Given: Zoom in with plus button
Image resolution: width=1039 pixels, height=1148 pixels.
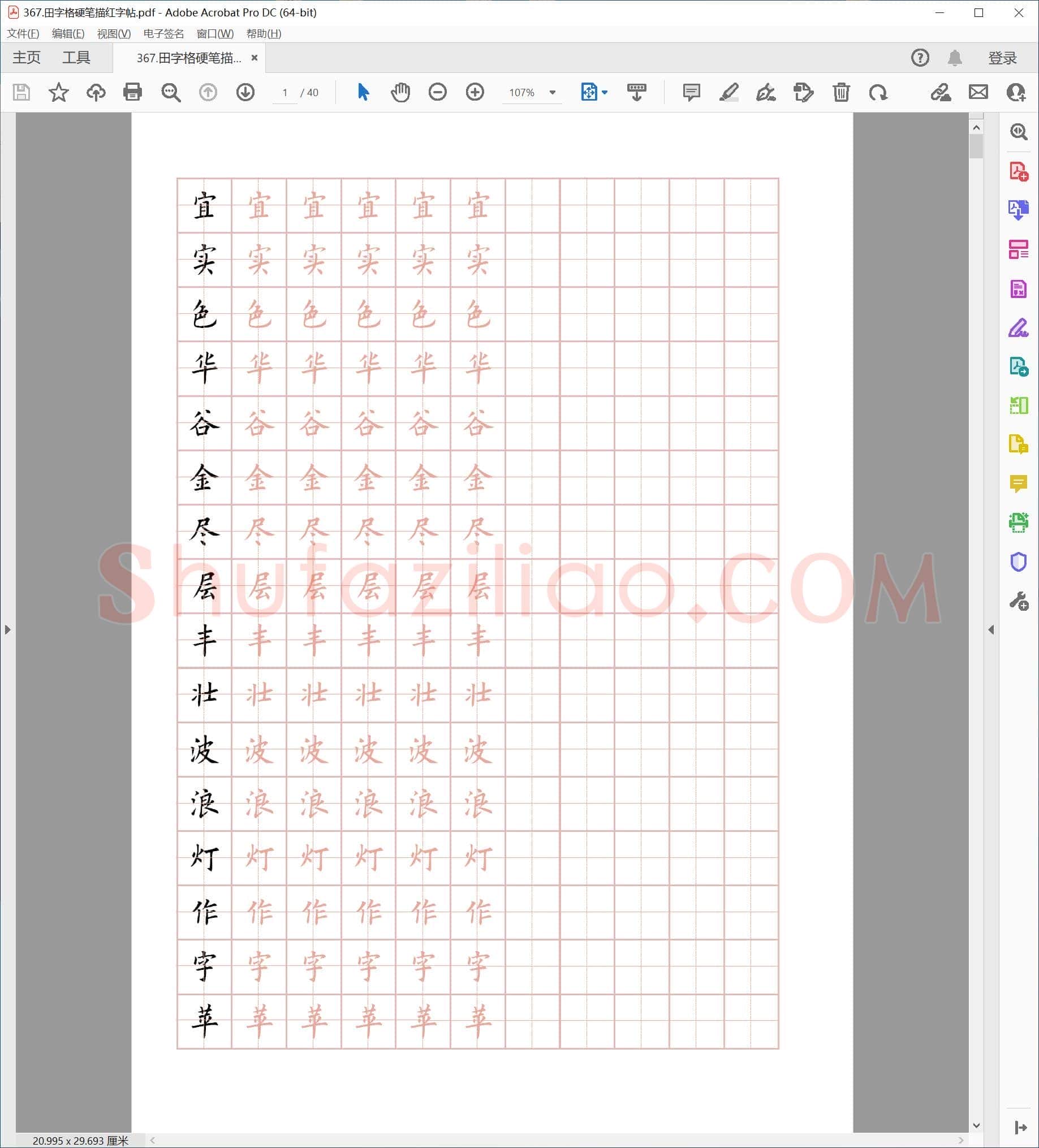Looking at the screenshot, I should tap(475, 92).
